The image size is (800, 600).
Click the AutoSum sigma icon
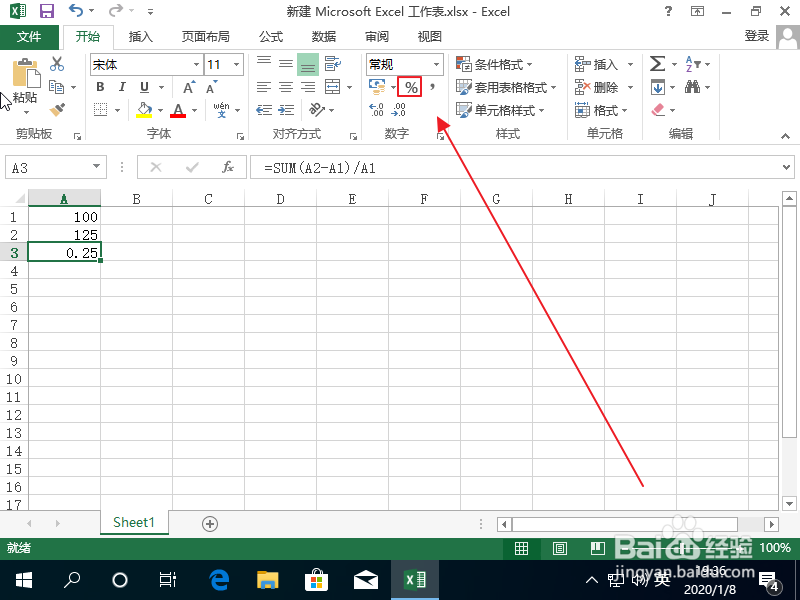tap(657, 64)
